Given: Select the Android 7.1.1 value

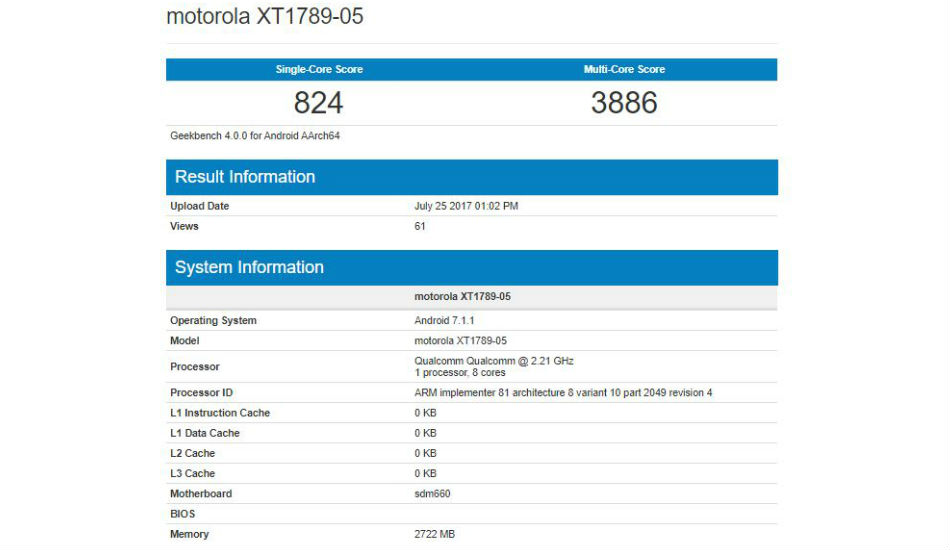Looking at the screenshot, I should point(444,320).
